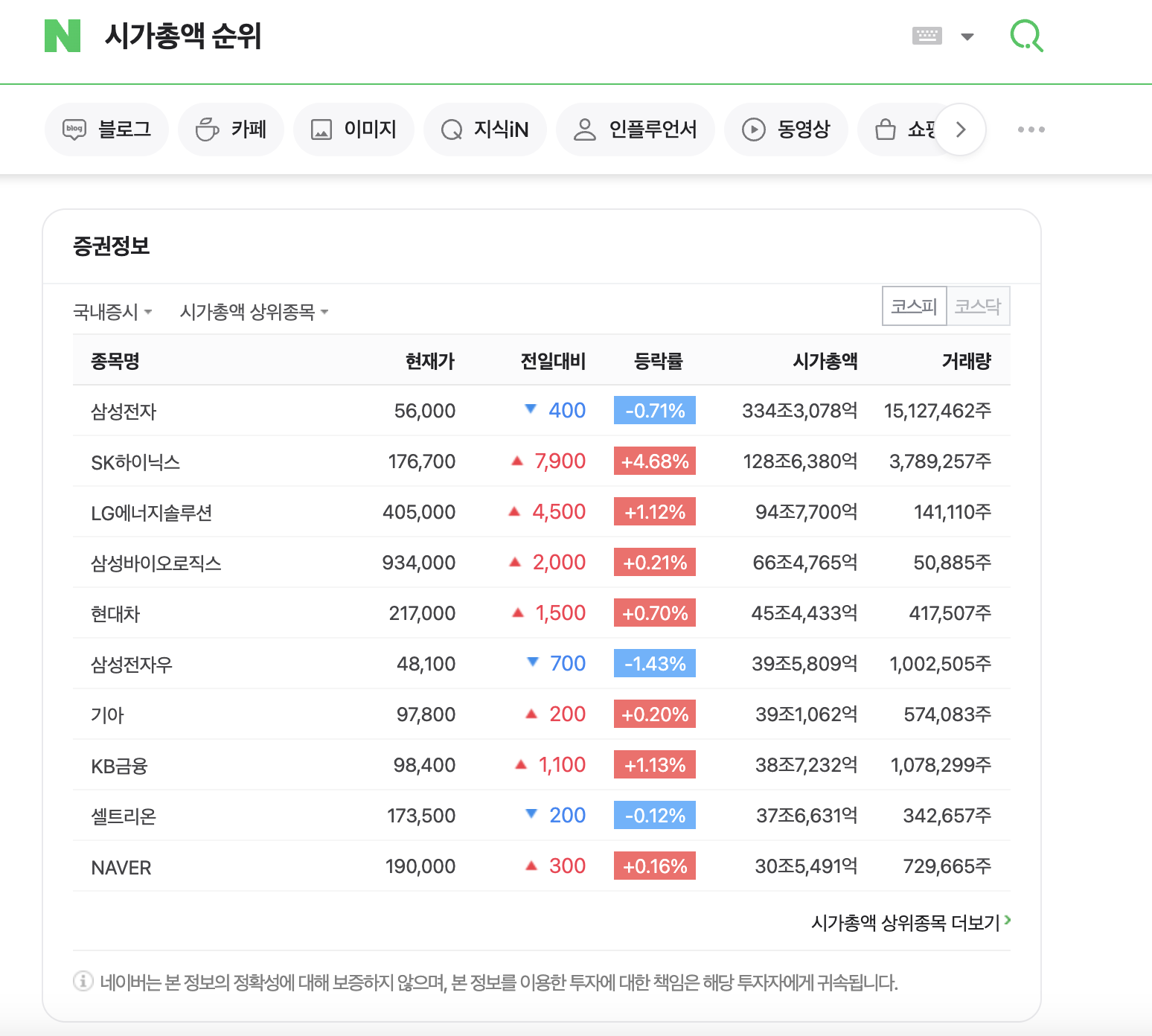The width and height of the screenshot is (1152, 1036).
Task: Open the search magnifier icon
Action: [x=1026, y=35]
